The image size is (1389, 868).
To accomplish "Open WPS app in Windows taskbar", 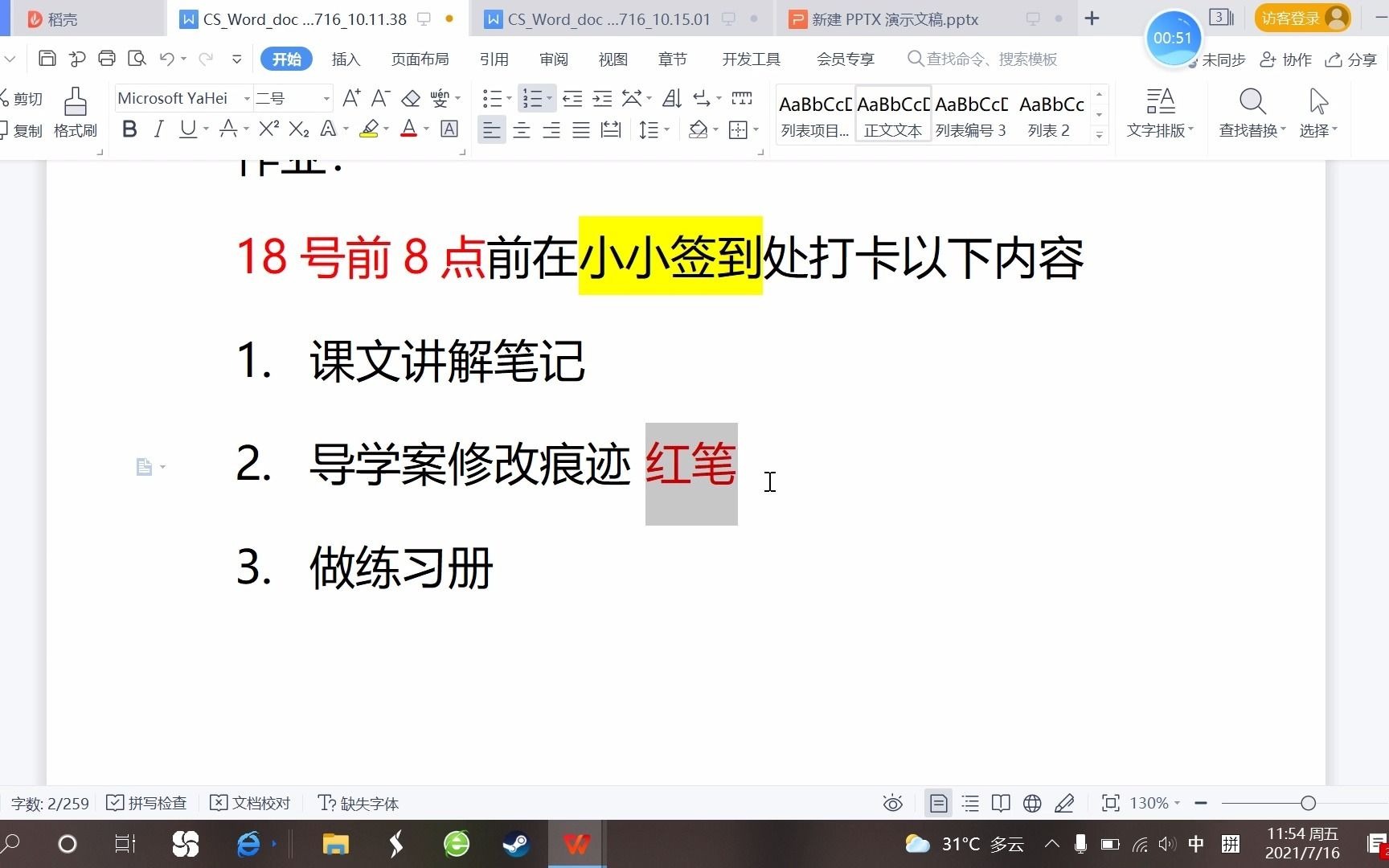I will coord(576,844).
